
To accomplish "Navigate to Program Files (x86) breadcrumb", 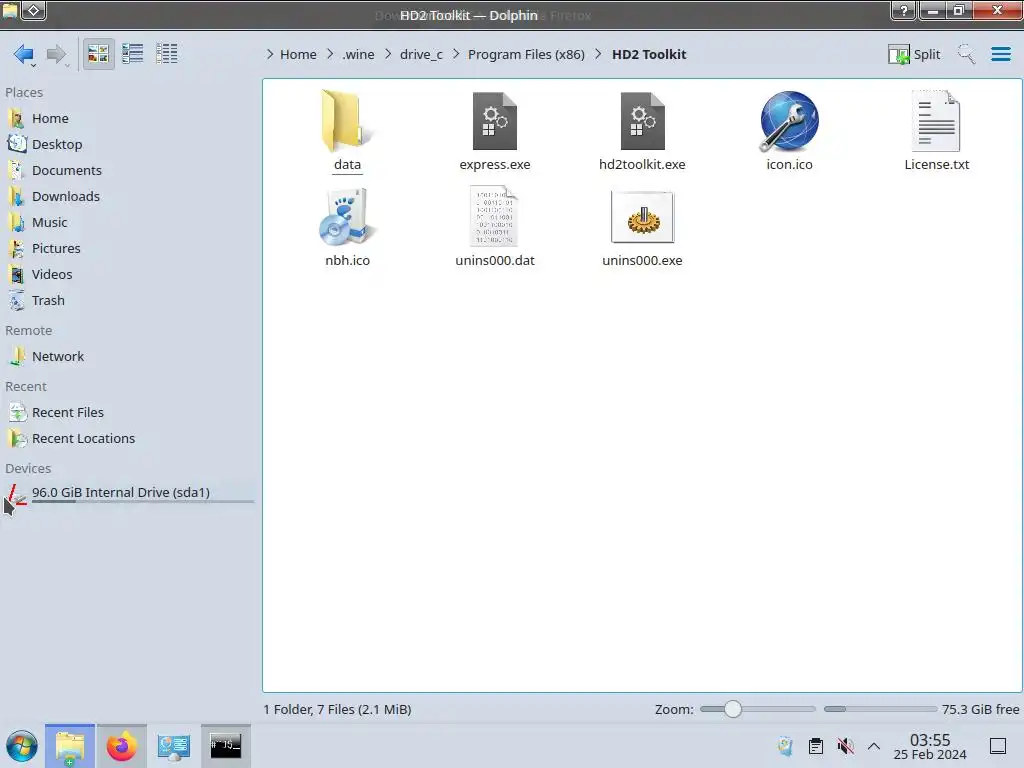I will coord(526,54).
